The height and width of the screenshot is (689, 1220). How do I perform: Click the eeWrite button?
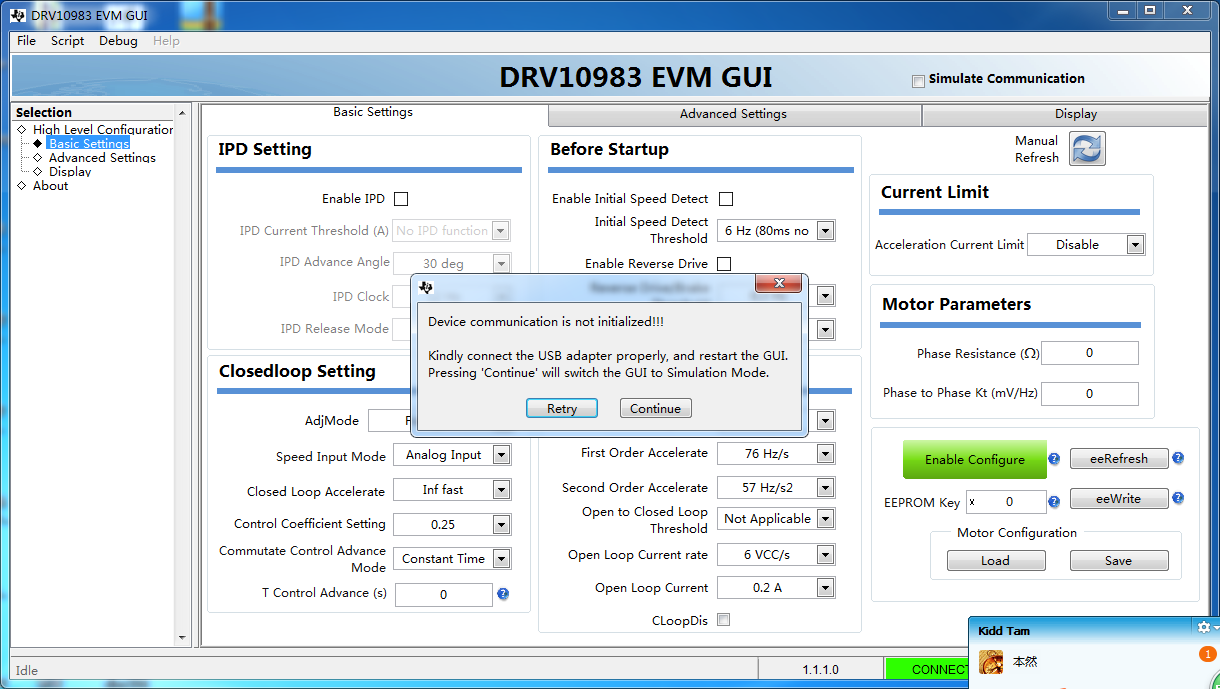1119,498
